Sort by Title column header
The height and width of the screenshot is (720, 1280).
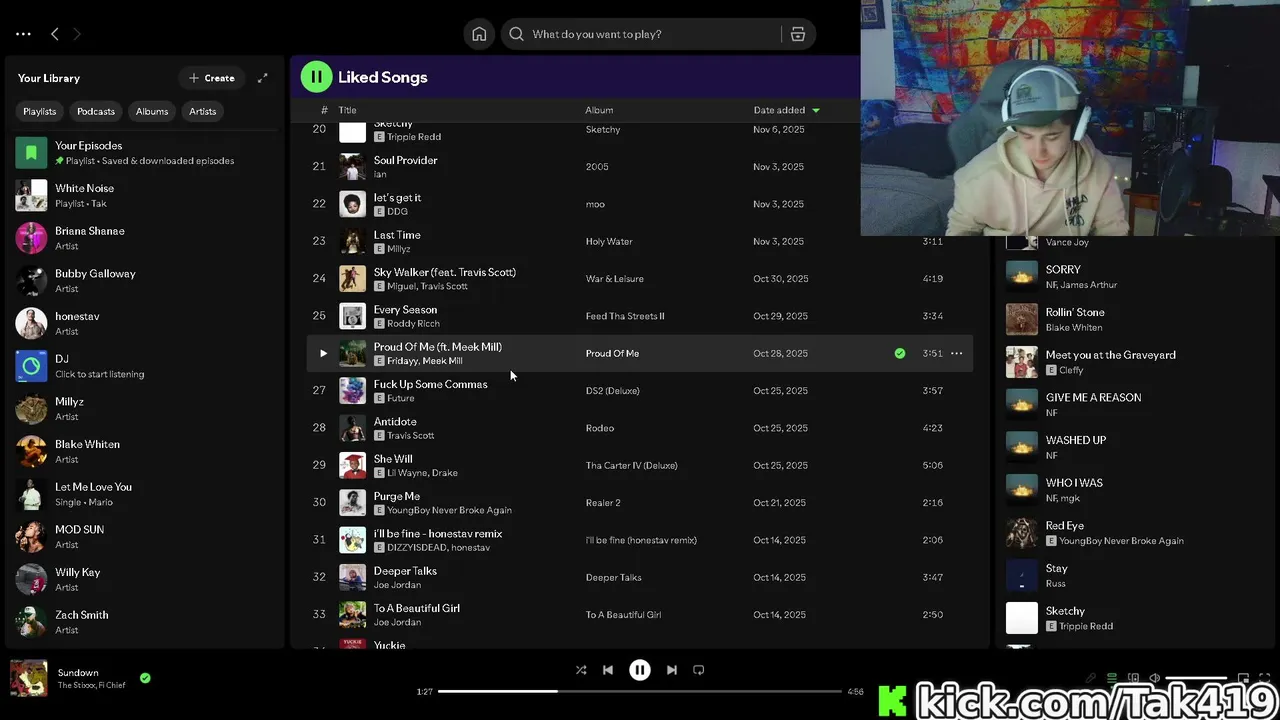347,110
